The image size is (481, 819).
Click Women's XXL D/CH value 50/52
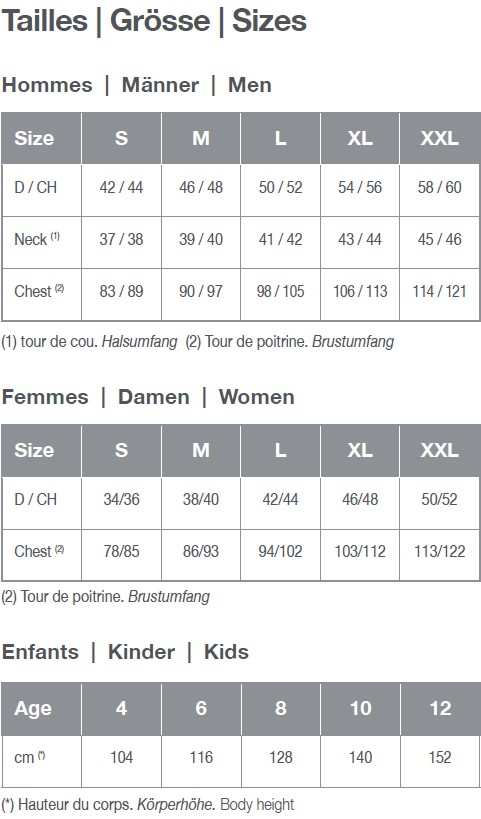click(440, 499)
